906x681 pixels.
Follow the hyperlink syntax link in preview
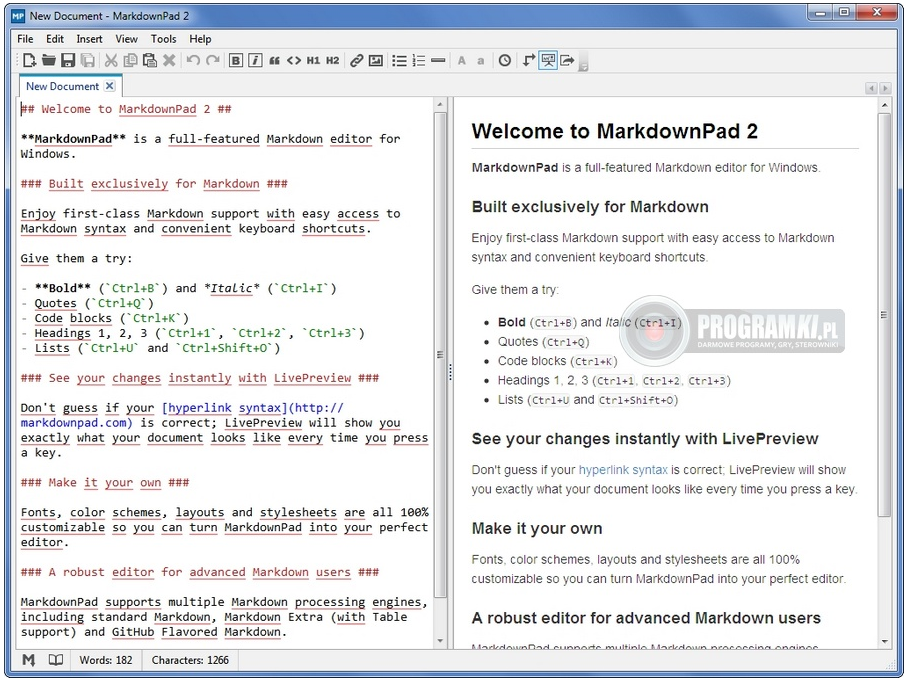tap(623, 470)
